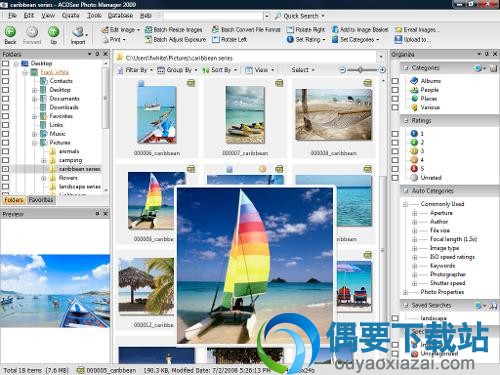The image size is (500, 375).
Task: Select the Albums category icon
Action: (414, 81)
